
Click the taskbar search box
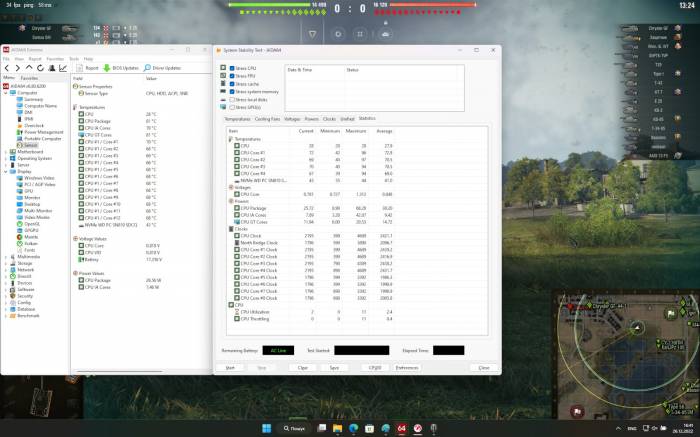click(x=294, y=429)
